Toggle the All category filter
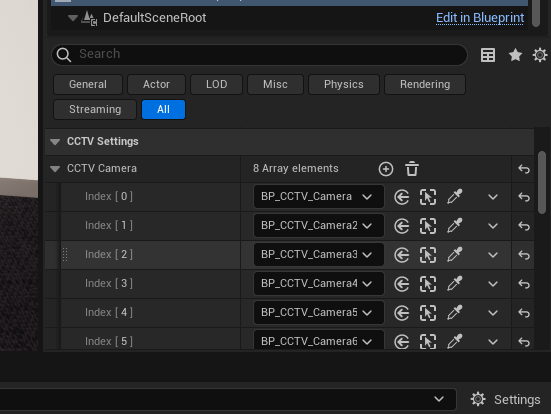Viewport: 551px width, 414px height. click(x=163, y=109)
